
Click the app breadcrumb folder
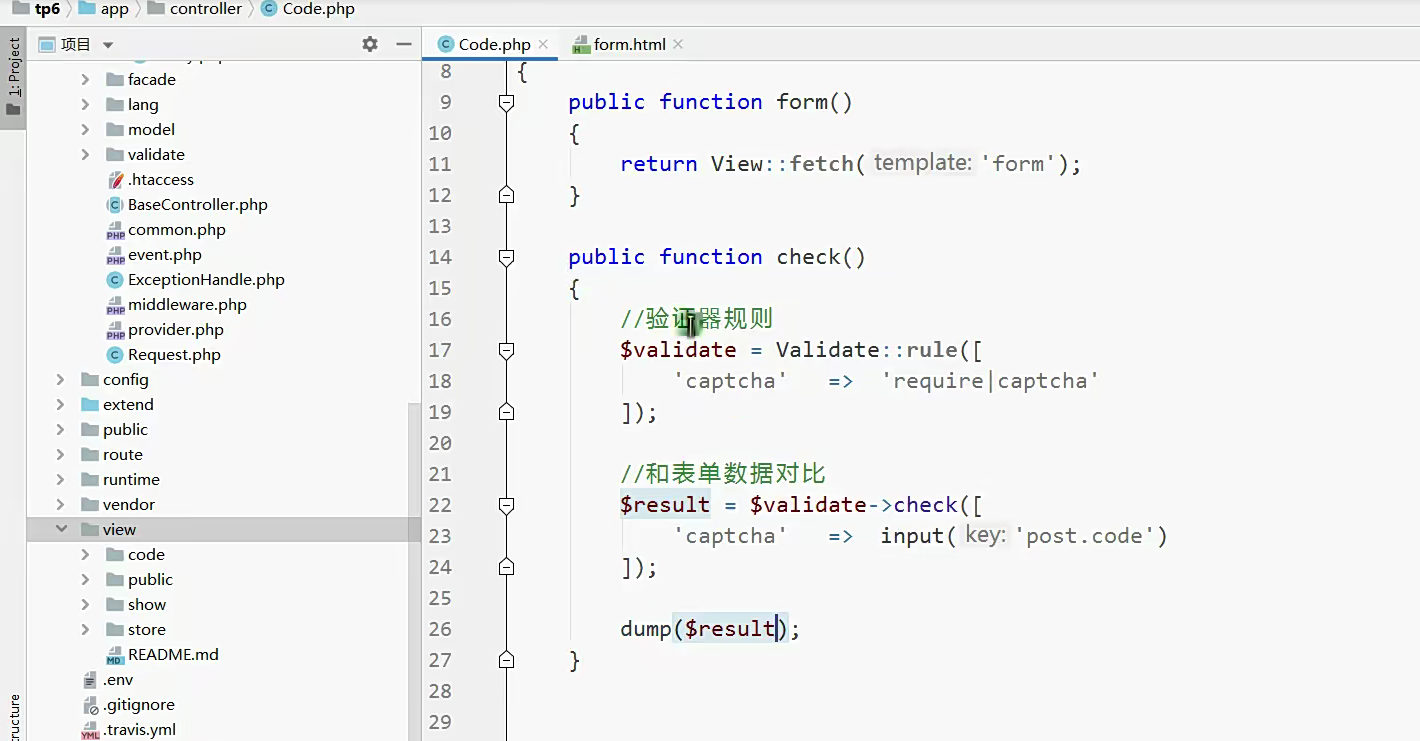[103, 9]
